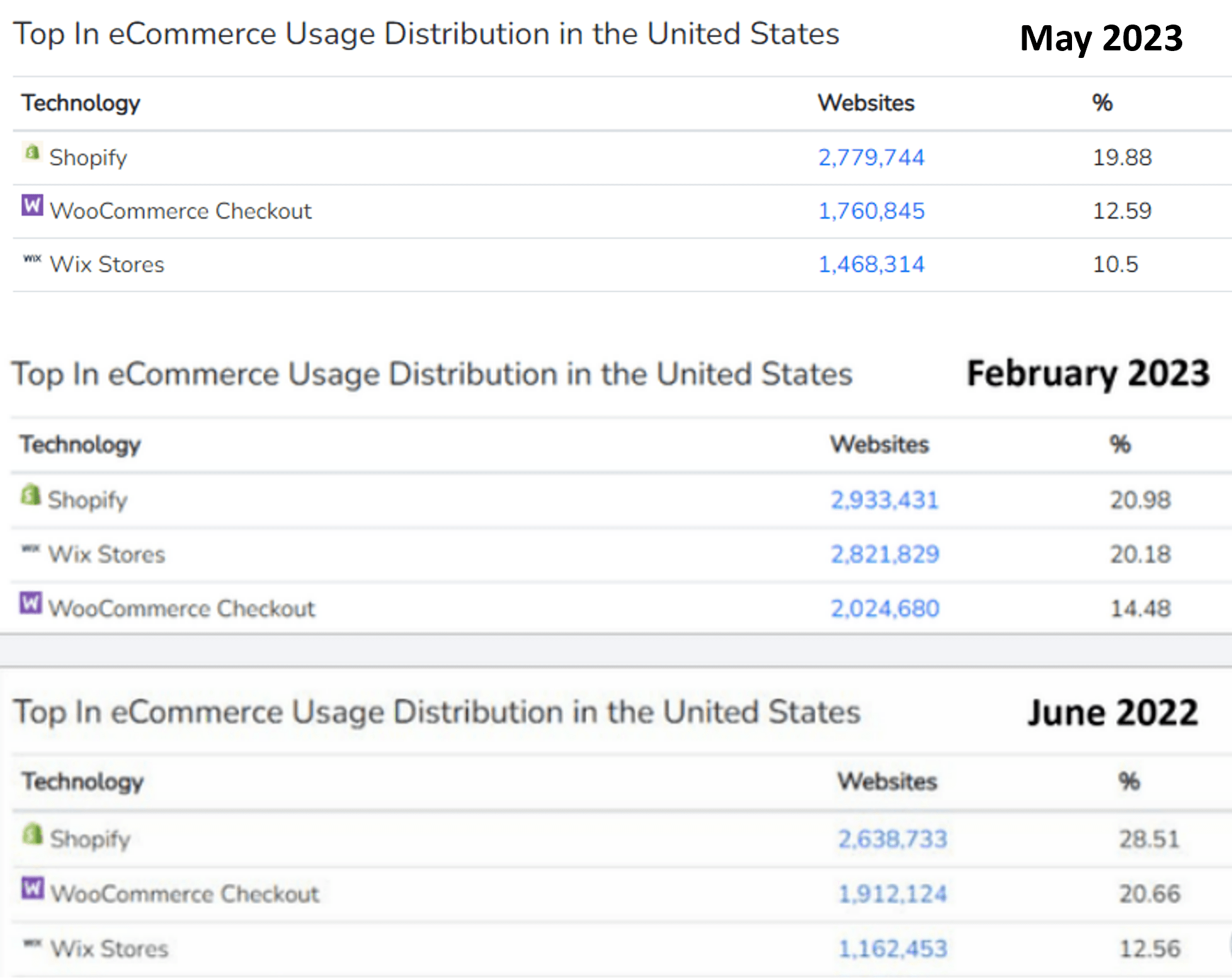The width and height of the screenshot is (1232, 980).
Task: Select Shopify name in February 2023 table
Action: [88, 501]
